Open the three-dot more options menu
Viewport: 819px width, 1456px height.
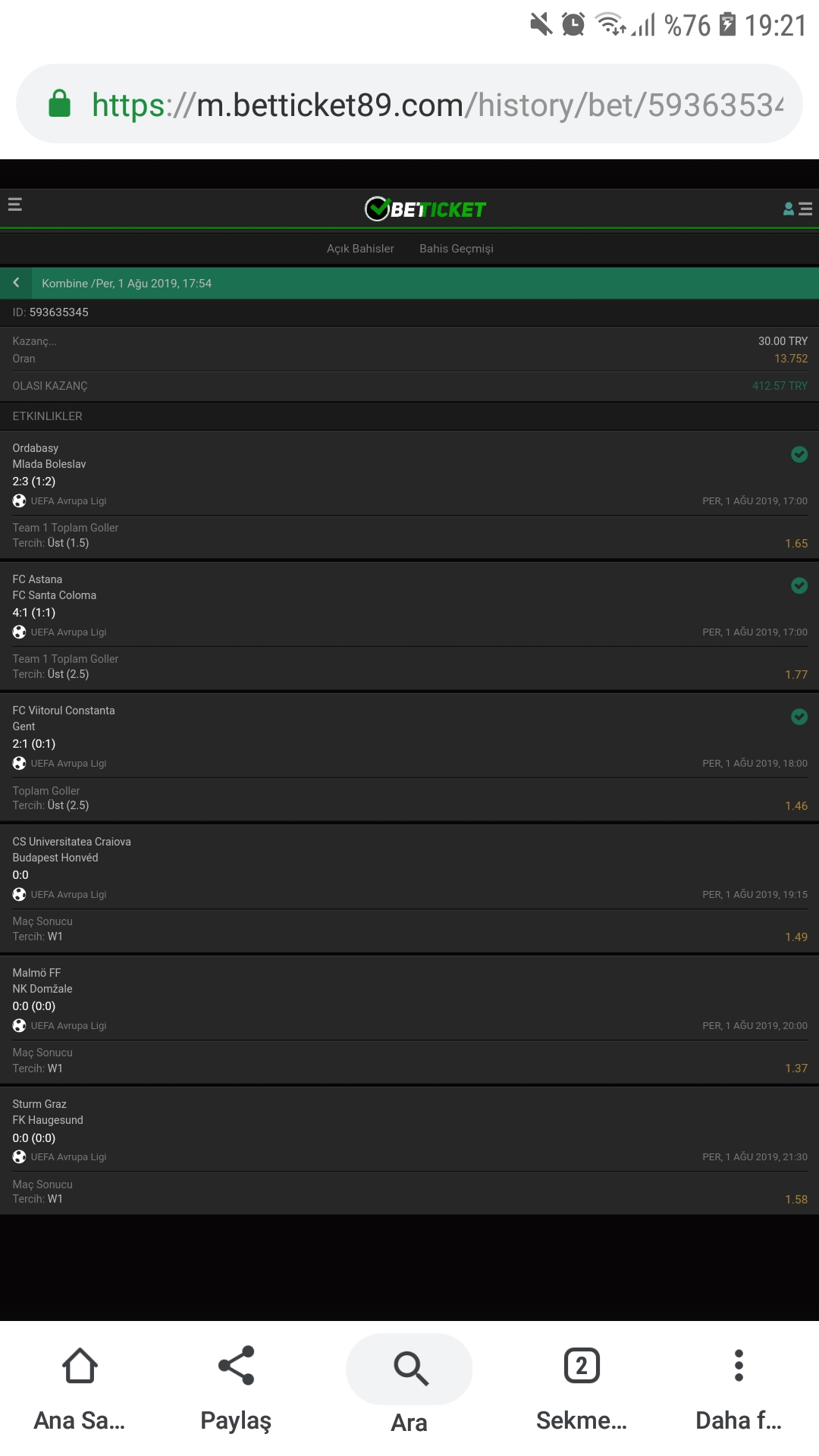pyautogui.click(x=739, y=1366)
